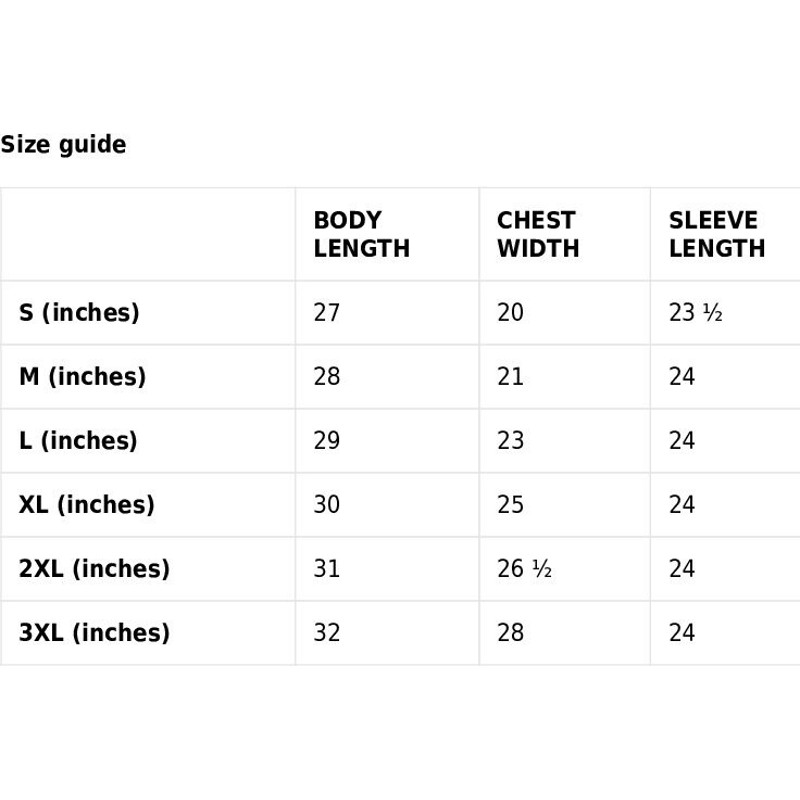Click the 2XL chest width 26 ½ cell
This screenshot has width=800, height=800.
tap(524, 569)
